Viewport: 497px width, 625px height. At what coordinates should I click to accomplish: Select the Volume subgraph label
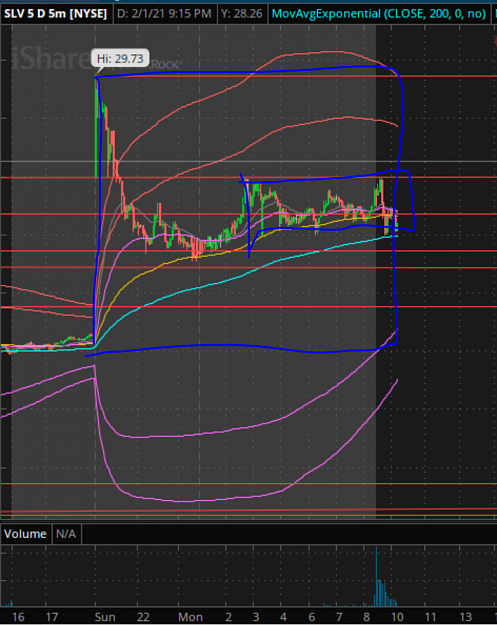click(25, 534)
